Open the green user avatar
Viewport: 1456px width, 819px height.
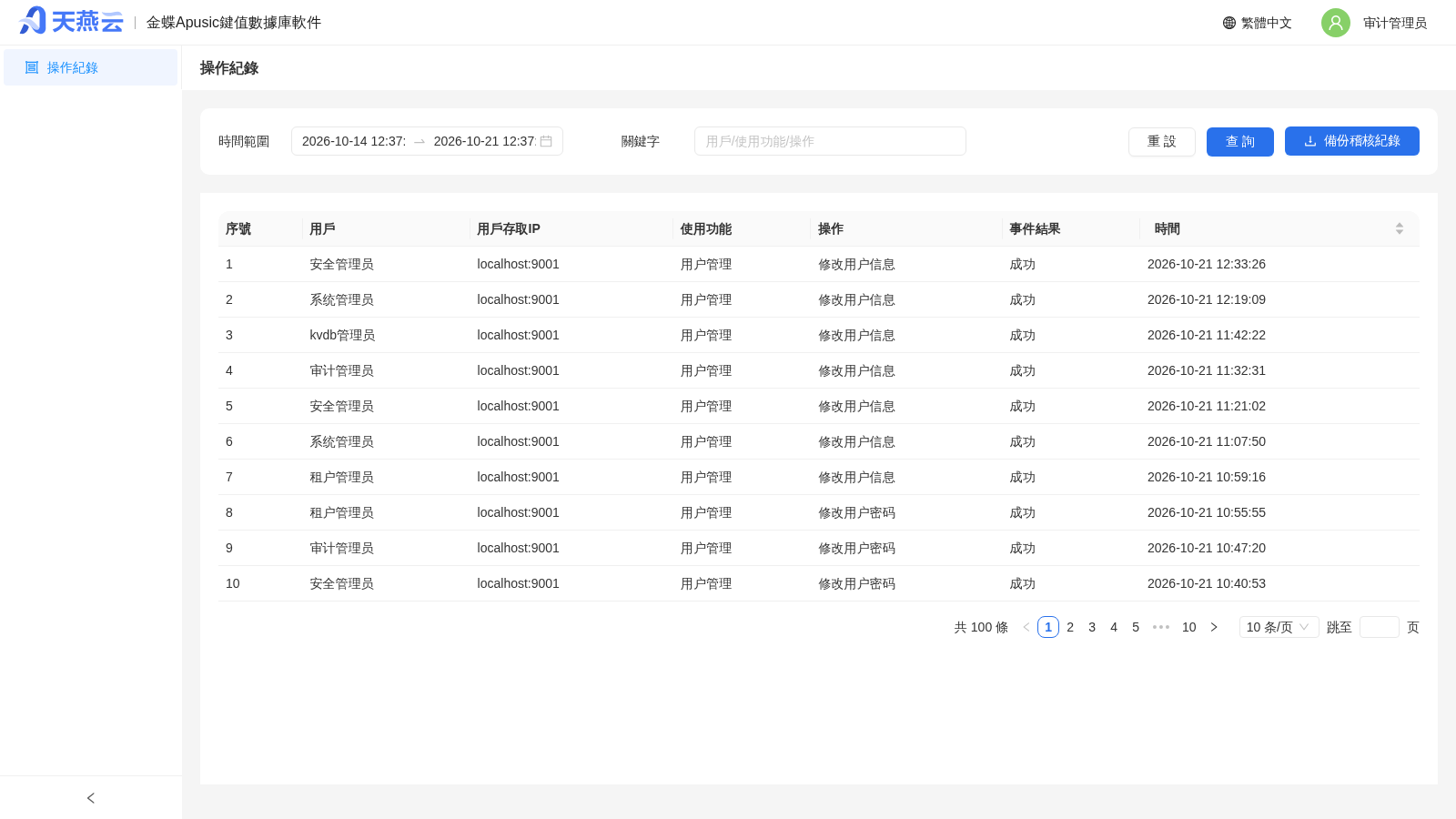pyautogui.click(x=1336, y=23)
